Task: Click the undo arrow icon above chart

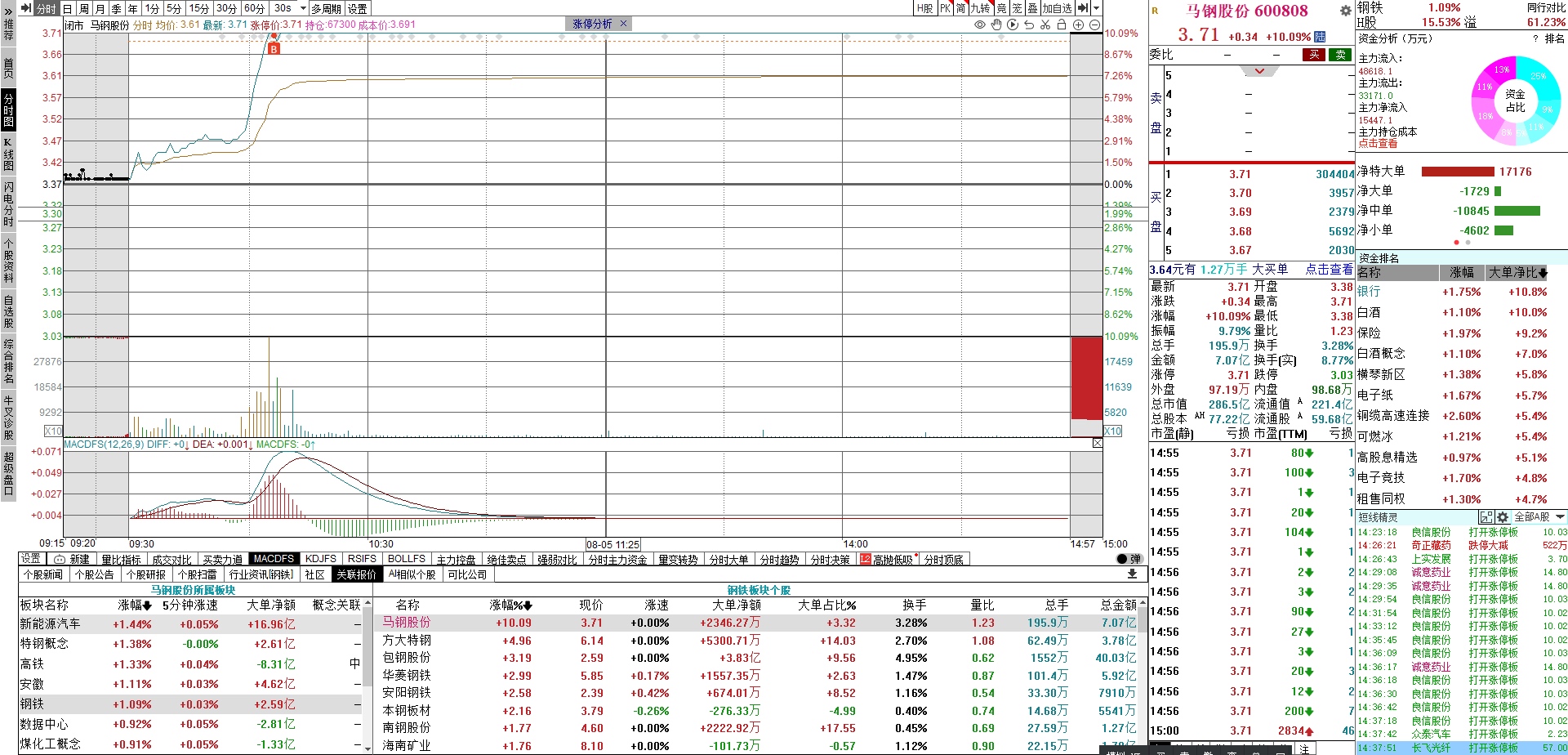Action: [x=1029, y=25]
